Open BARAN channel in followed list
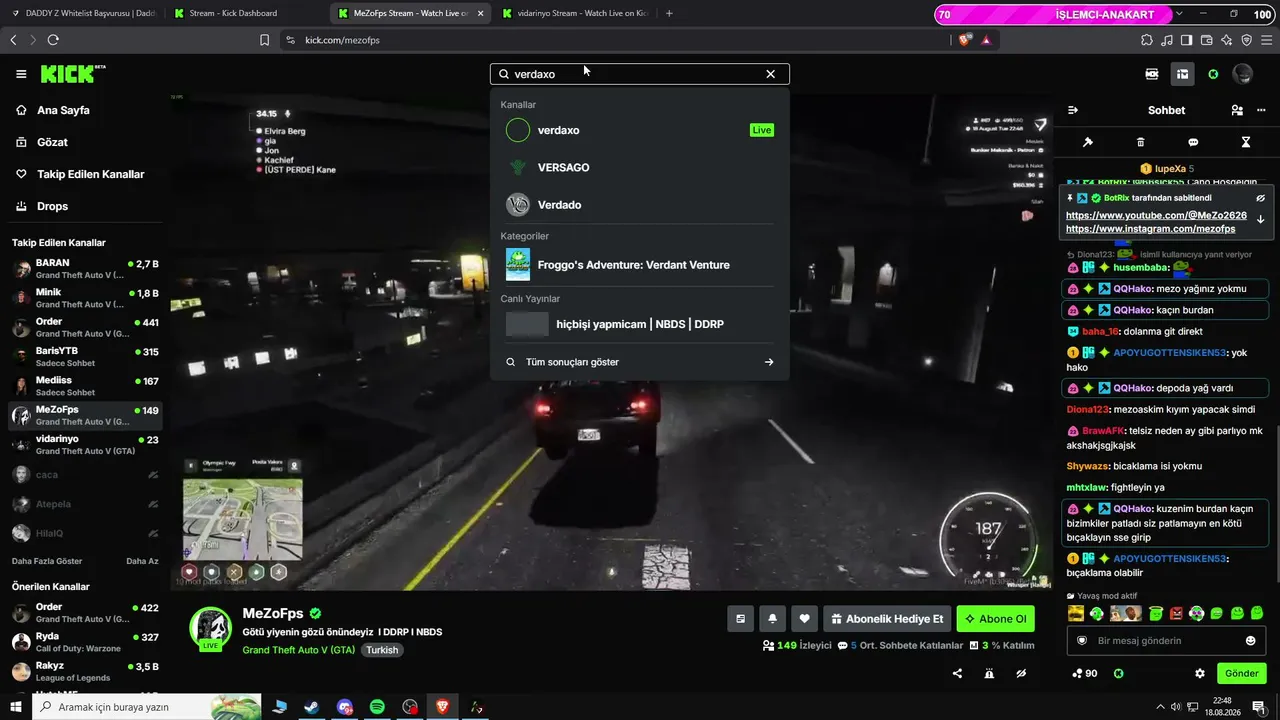 (x=85, y=269)
